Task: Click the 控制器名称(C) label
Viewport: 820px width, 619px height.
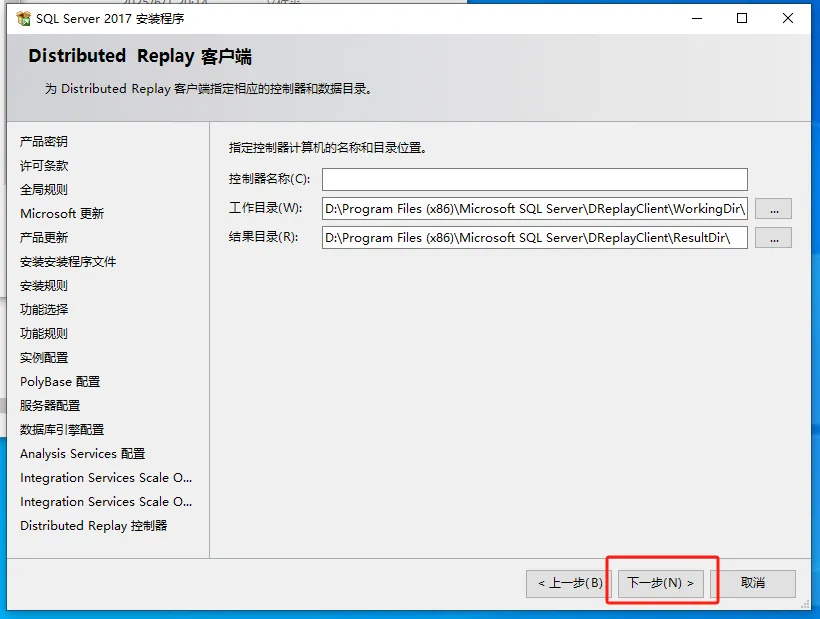Action: coord(269,179)
